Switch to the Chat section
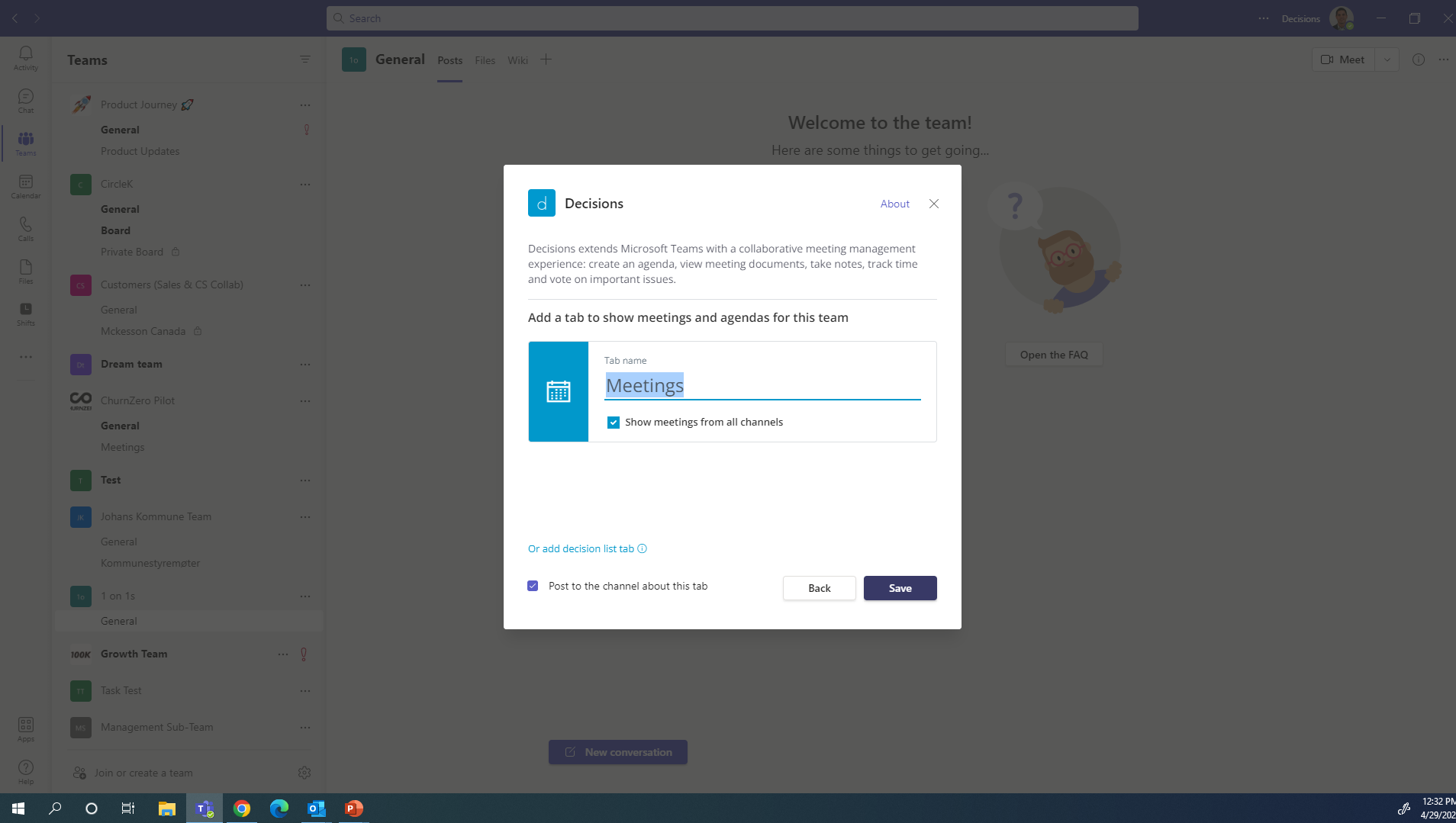The width and height of the screenshot is (1456, 823). point(25,99)
